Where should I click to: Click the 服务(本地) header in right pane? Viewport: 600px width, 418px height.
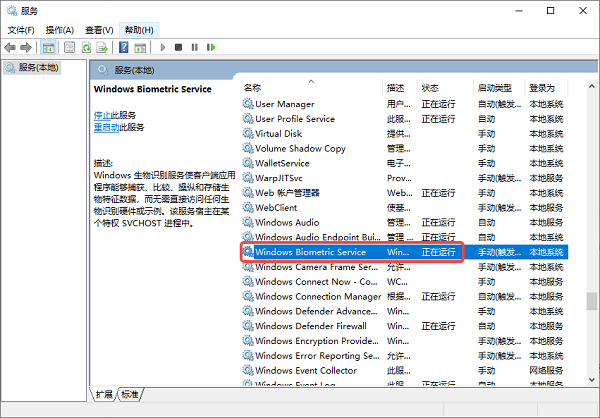134,70
